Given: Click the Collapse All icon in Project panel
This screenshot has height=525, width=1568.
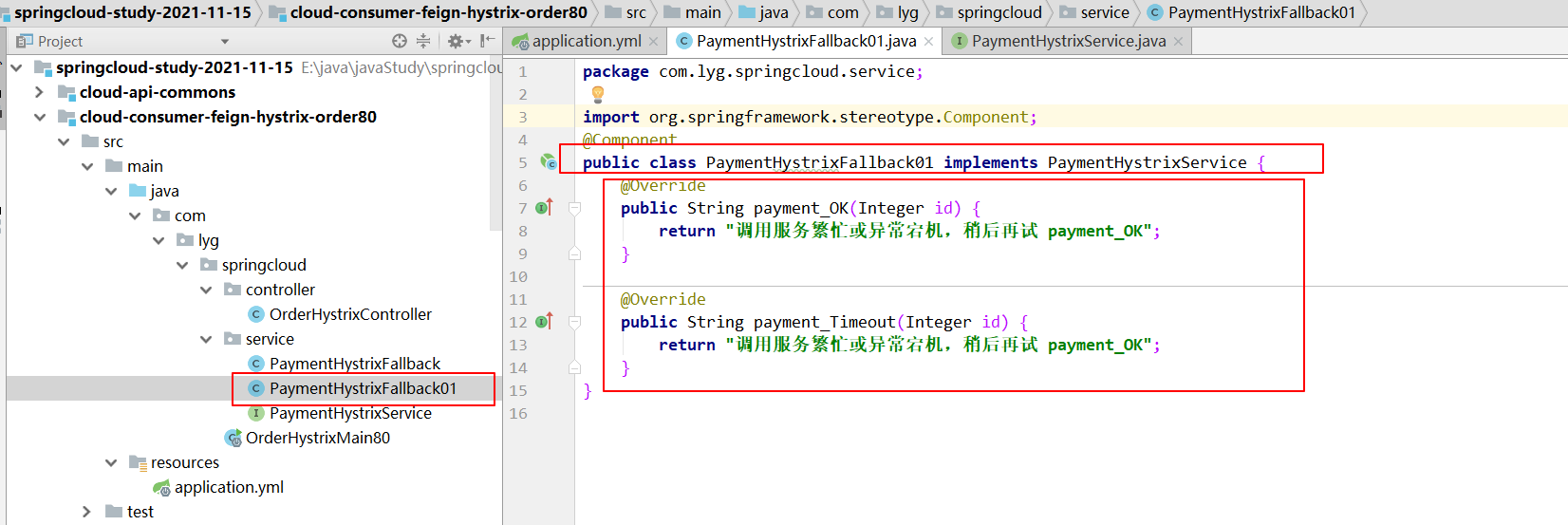Looking at the screenshot, I should coord(423,41).
